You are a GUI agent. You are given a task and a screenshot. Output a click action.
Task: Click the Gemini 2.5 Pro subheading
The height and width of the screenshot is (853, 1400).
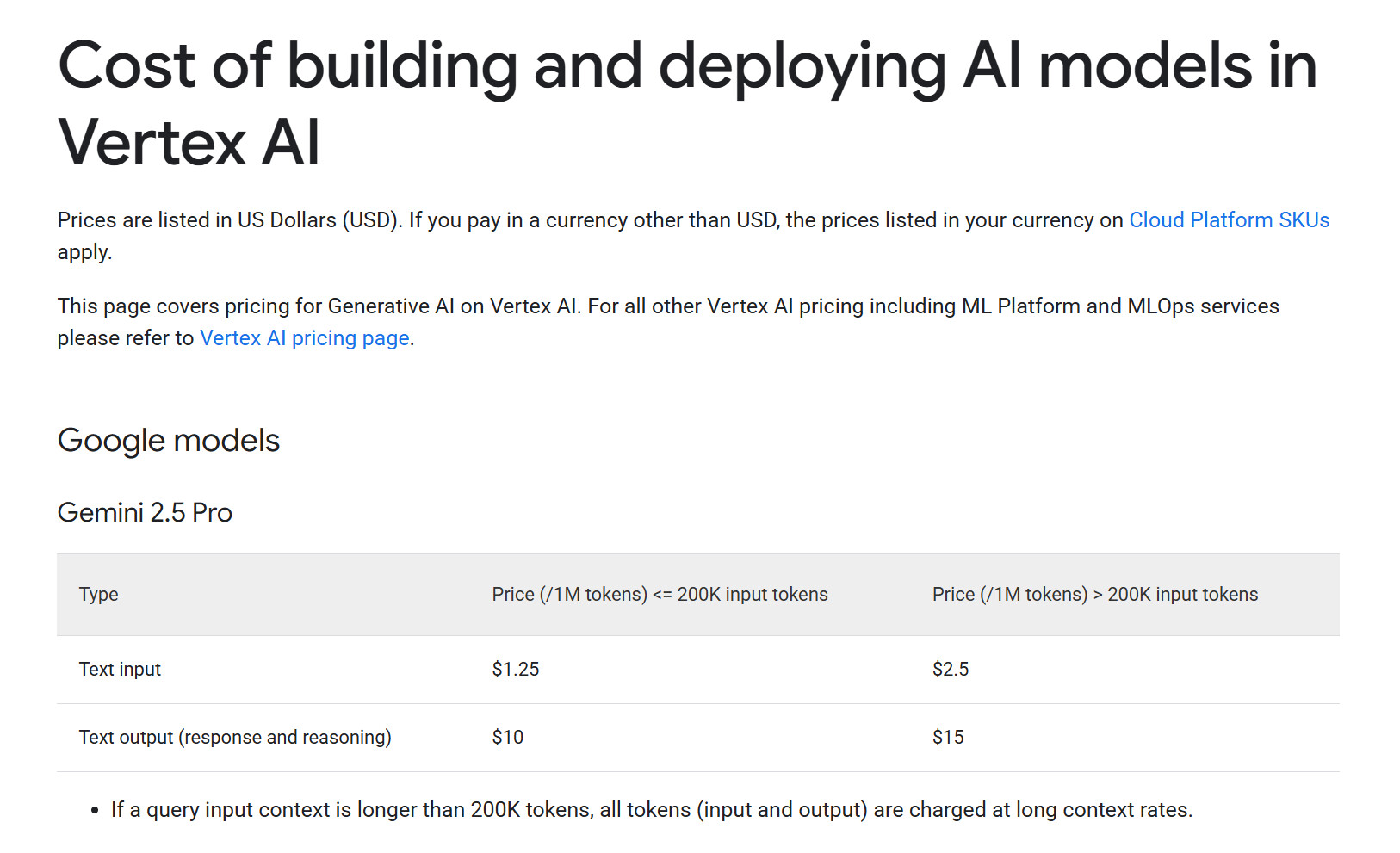point(145,513)
